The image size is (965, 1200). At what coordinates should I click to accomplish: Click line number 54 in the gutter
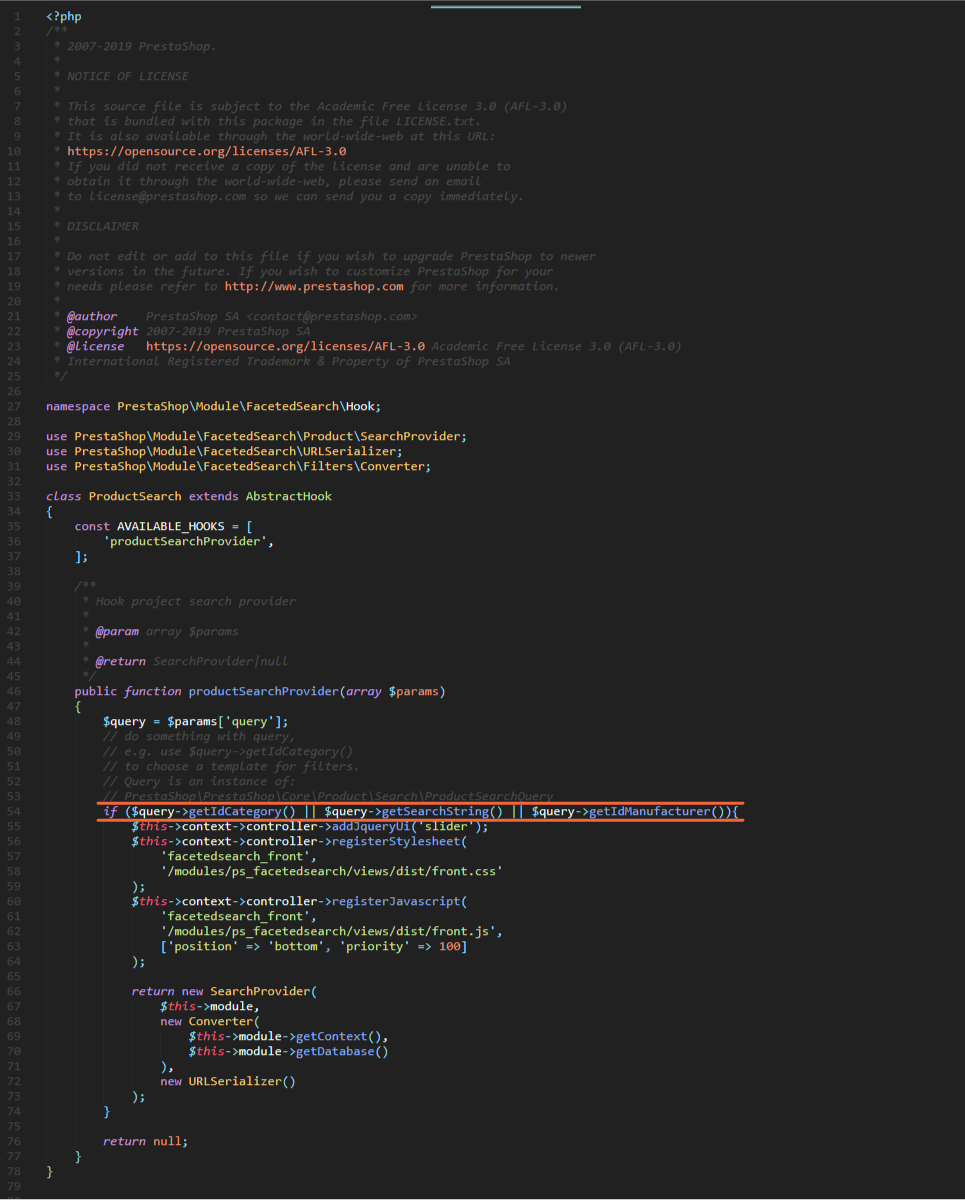coord(14,811)
